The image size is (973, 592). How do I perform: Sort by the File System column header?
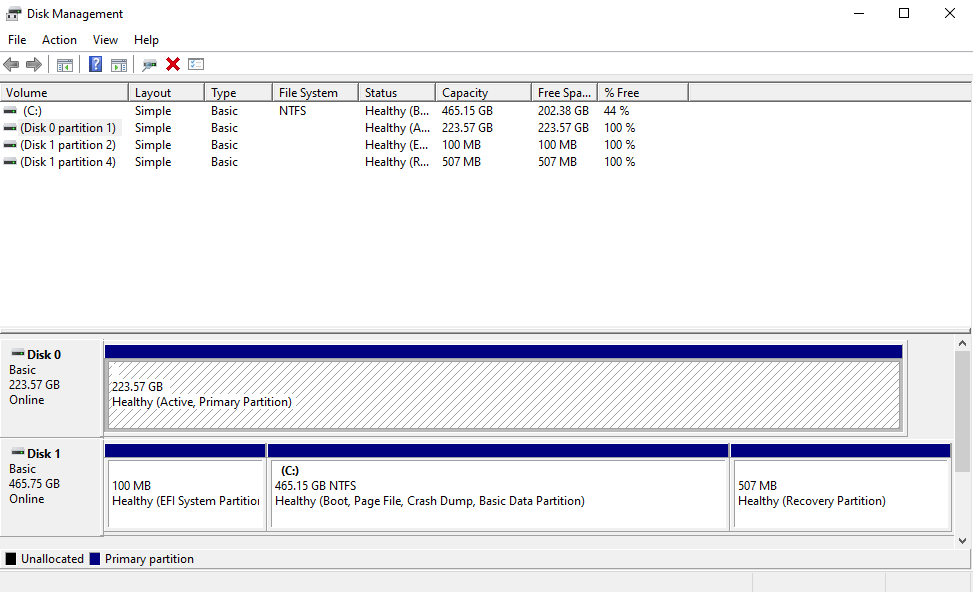tap(315, 92)
